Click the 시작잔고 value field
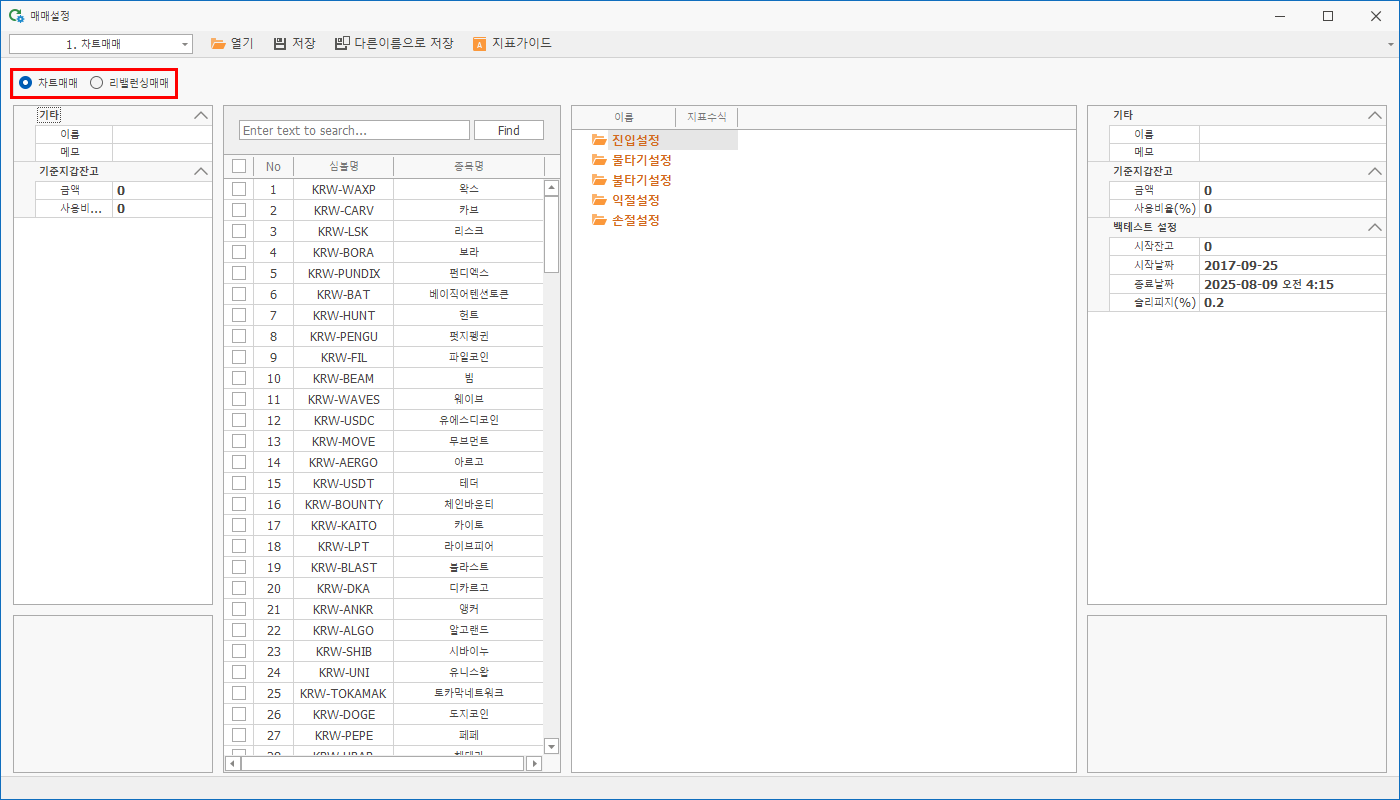1400x800 pixels. [x=1291, y=246]
